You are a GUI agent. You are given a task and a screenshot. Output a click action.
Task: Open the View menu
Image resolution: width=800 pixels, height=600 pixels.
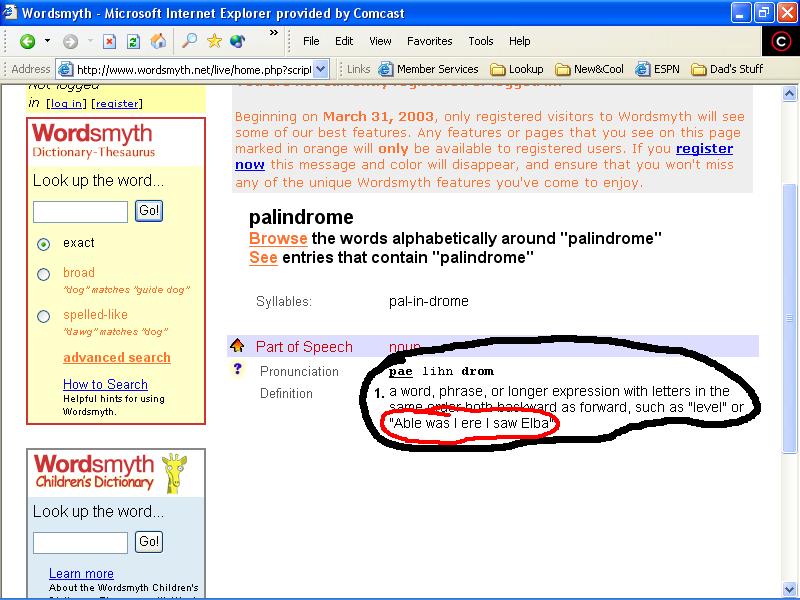click(x=380, y=41)
